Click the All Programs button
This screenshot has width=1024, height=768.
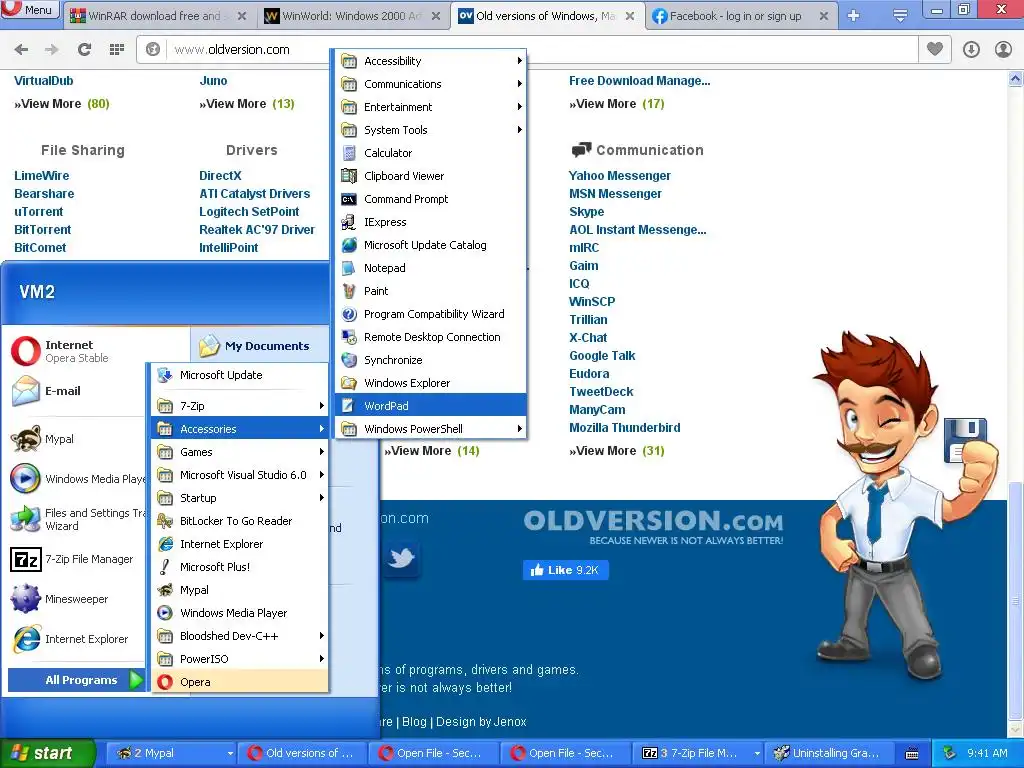coord(75,680)
